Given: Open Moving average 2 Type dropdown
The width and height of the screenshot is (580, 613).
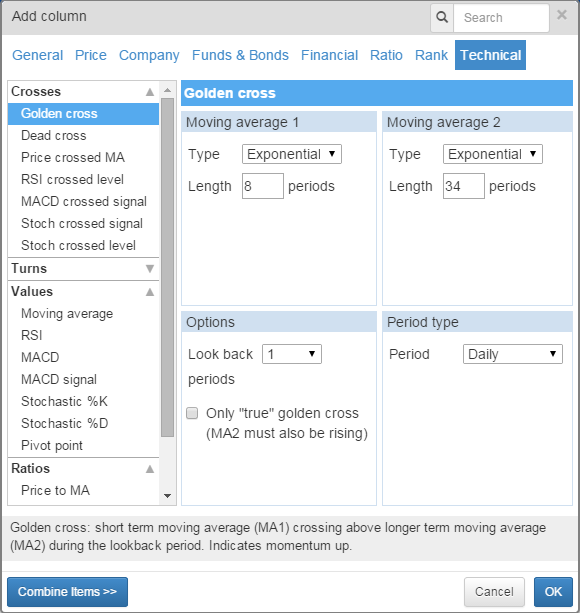Looking at the screenshot, I should [492, 154].
